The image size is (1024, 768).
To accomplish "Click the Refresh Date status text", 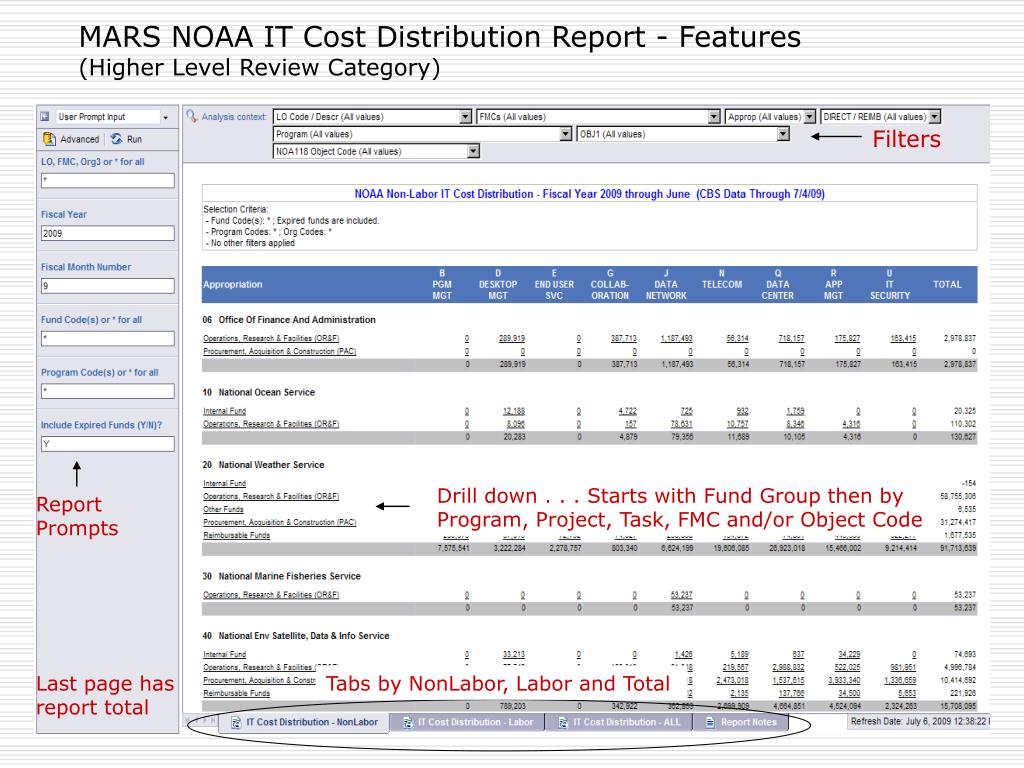I will [920, 722].
